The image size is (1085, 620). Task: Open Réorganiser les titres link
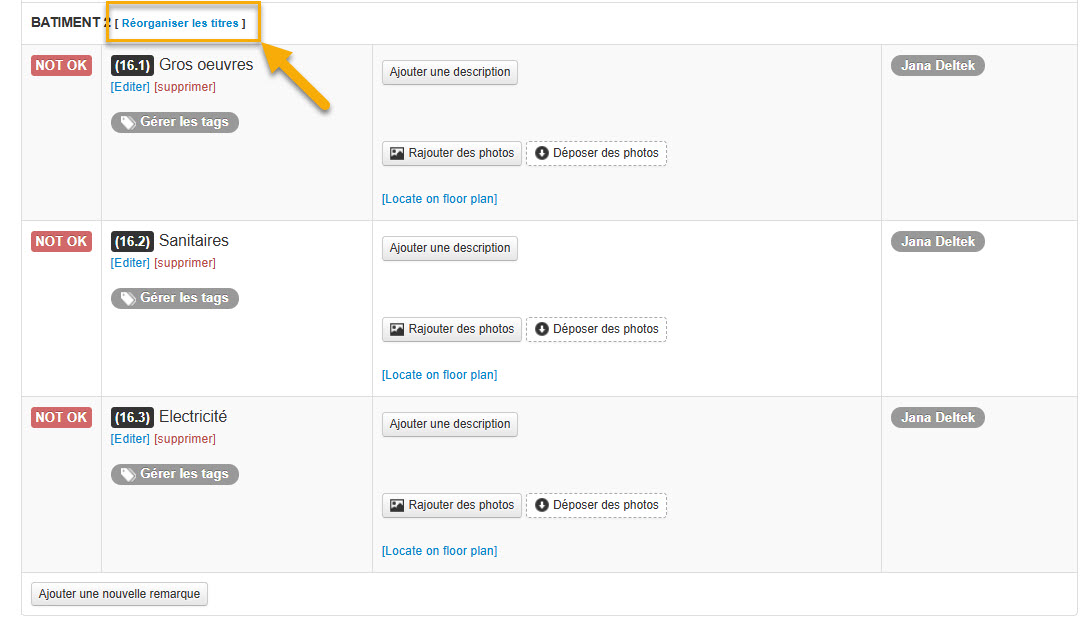tap(180, 23)
